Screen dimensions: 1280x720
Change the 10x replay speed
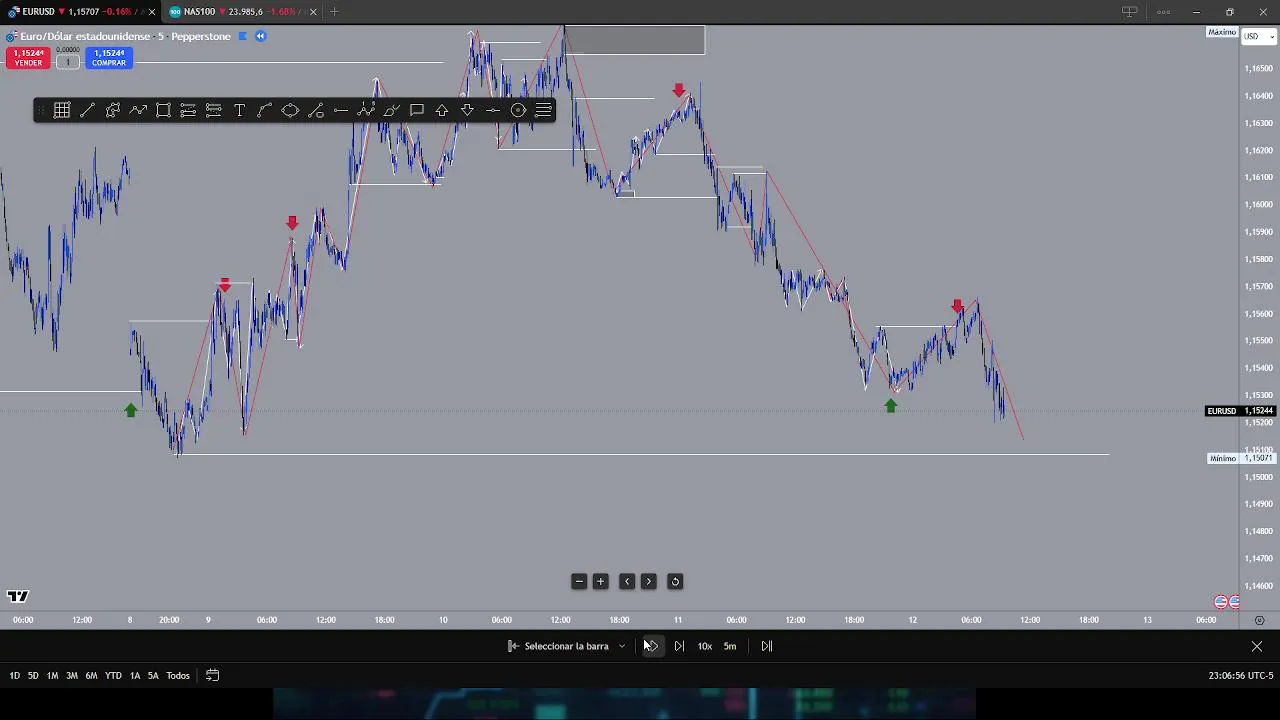[705, 646]
